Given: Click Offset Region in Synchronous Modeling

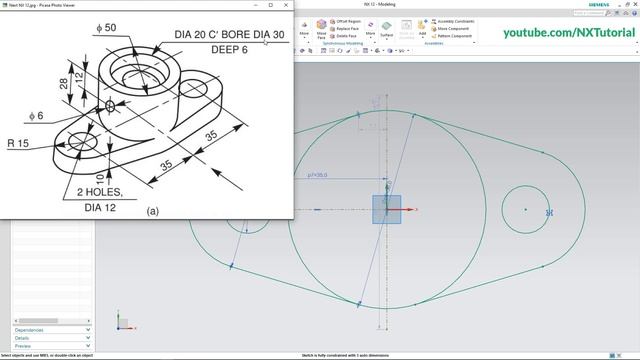Looking at the screenshot, I should [x=345, y=21].
